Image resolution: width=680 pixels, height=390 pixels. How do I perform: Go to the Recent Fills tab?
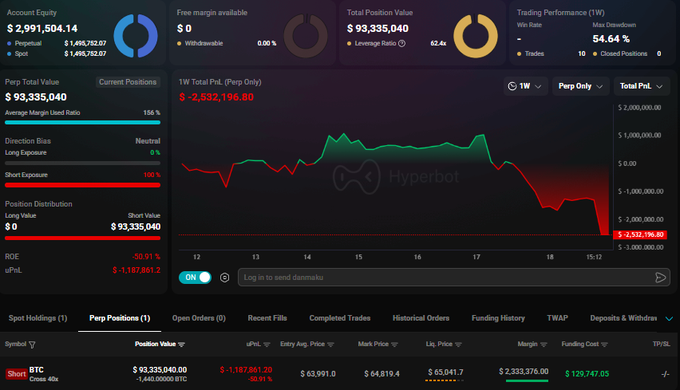(x=267, y=318)
